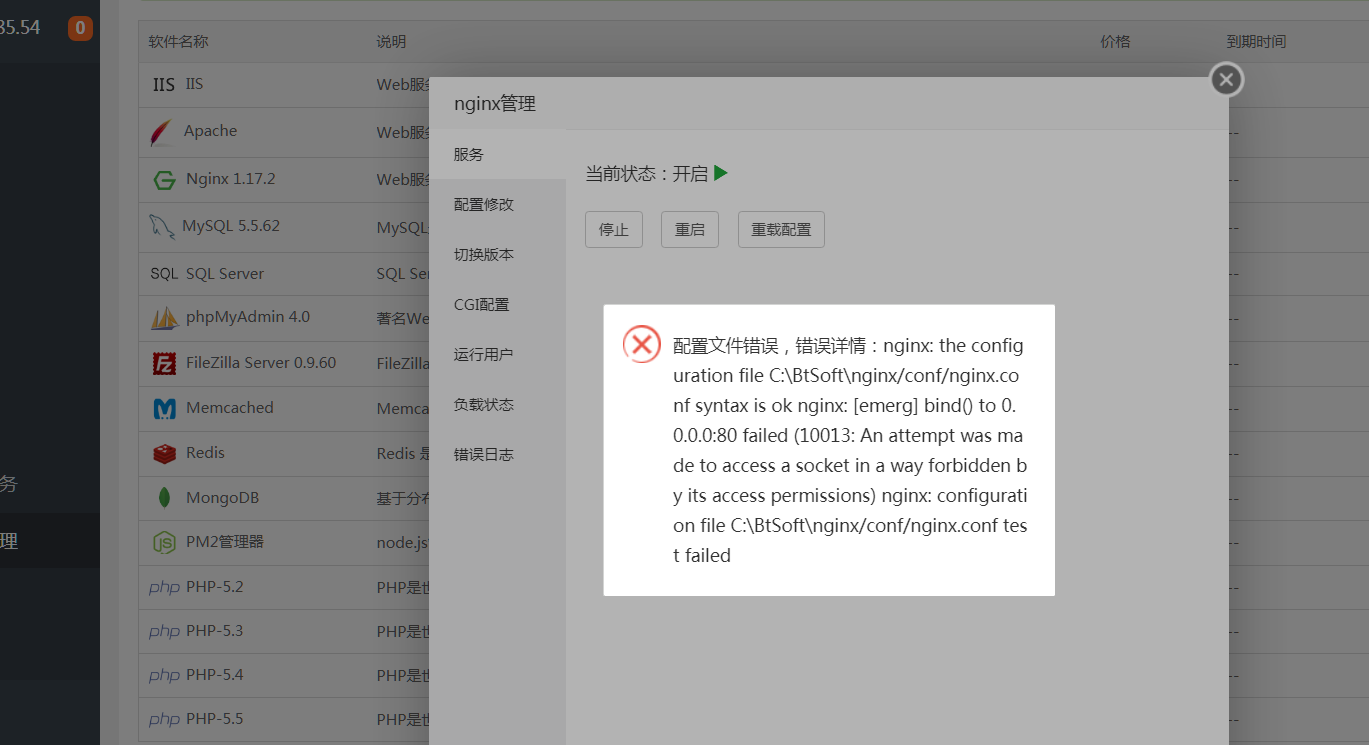The image size is (1369, 745).
Task: Click the Redis software name
Action: coord(205,453)
